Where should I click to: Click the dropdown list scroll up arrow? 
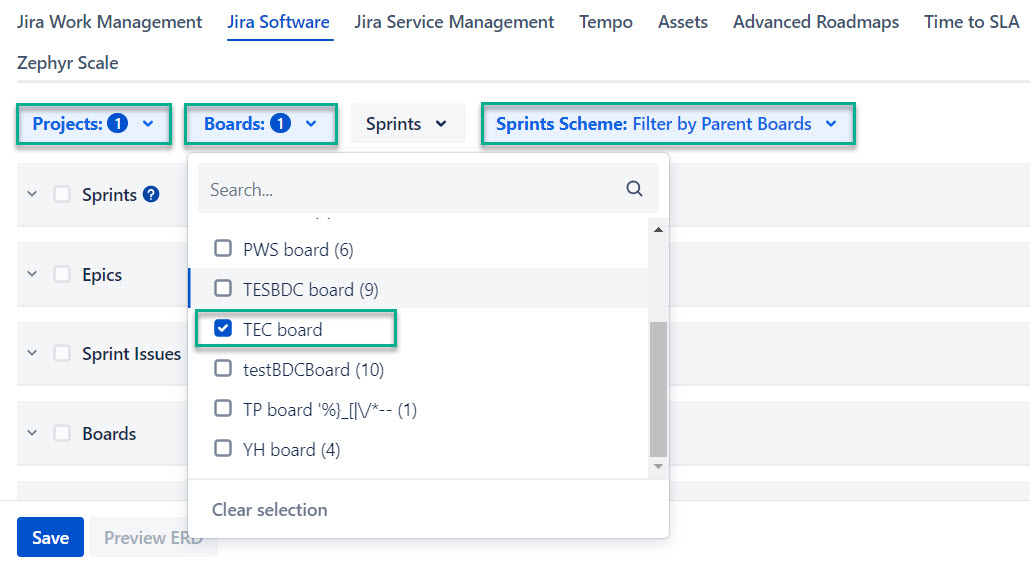pyautogui.click(x=658, y=229)
